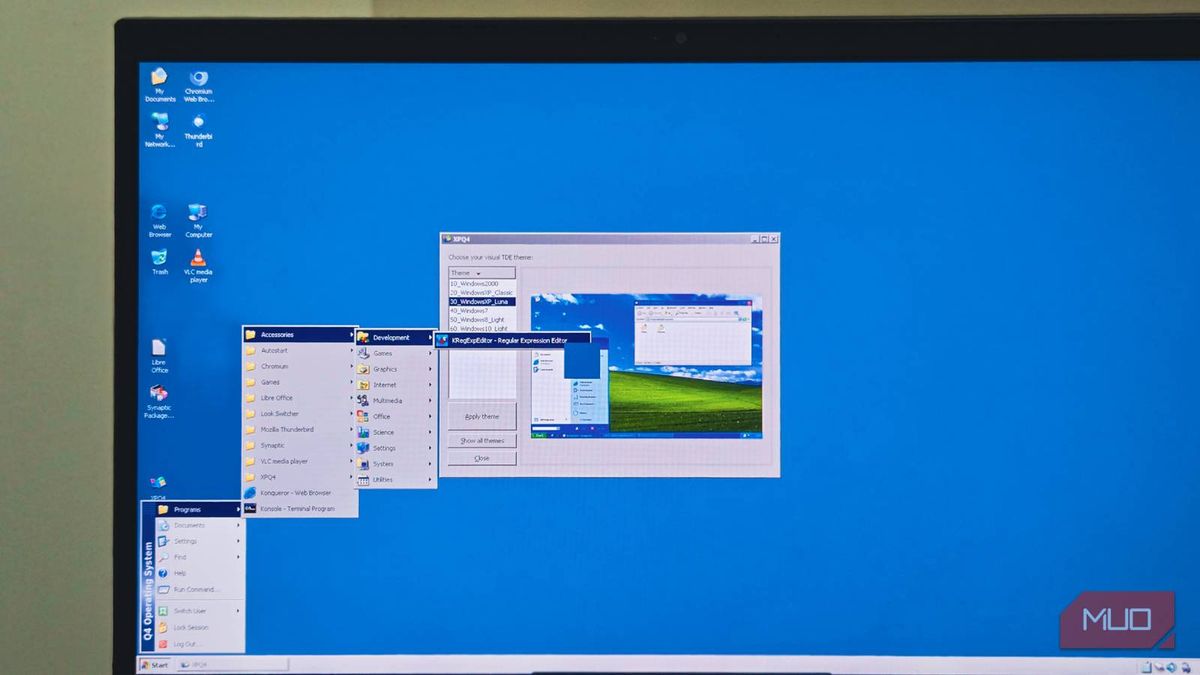This screenshot has width=1200, height=675.
Task: Minimize the XPQ4 window
Action: tap(753, 239)
